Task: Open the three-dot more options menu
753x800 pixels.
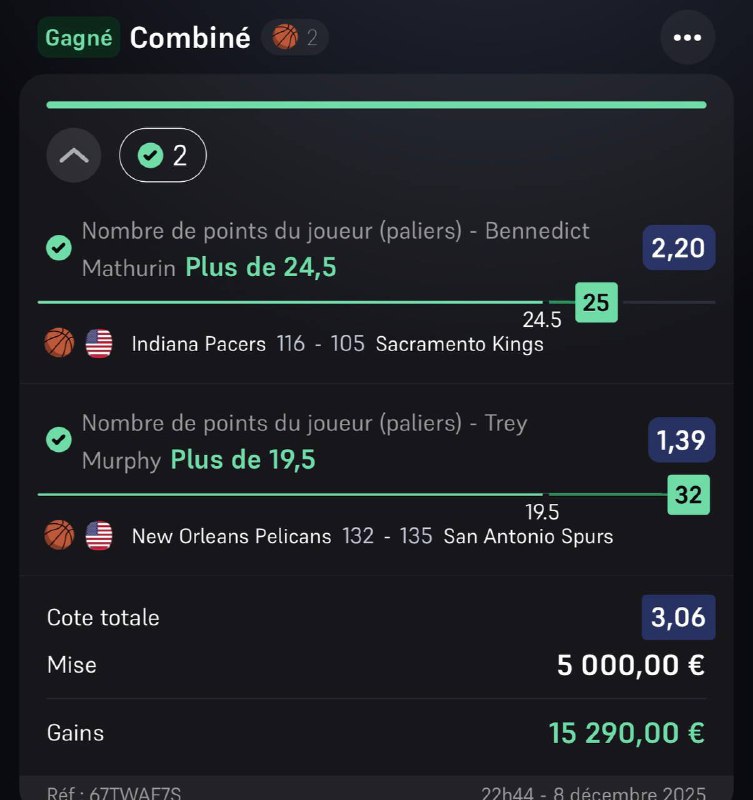Action: pos(687,38)
